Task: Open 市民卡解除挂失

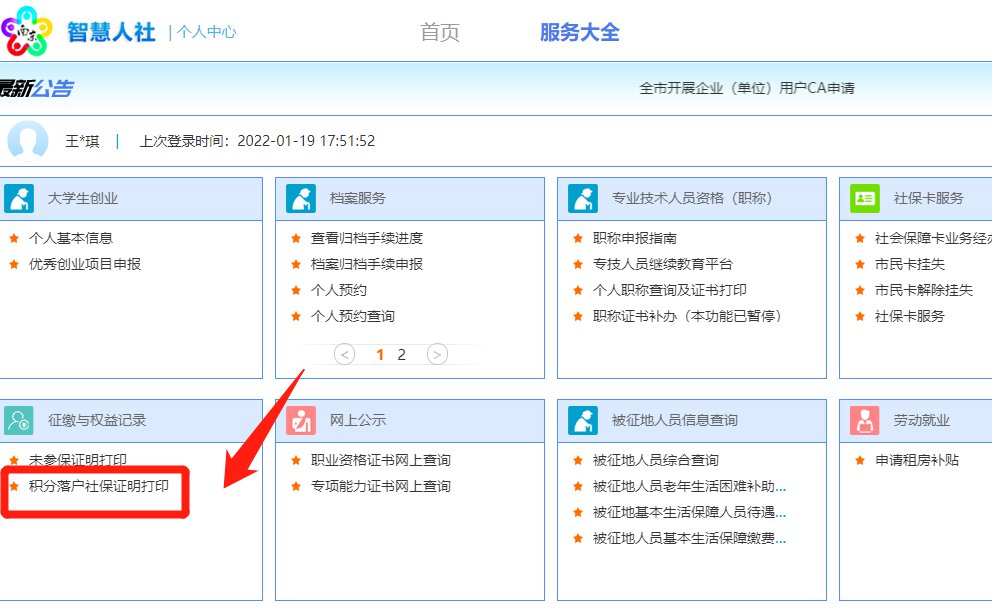Action: tap(924, 290)
